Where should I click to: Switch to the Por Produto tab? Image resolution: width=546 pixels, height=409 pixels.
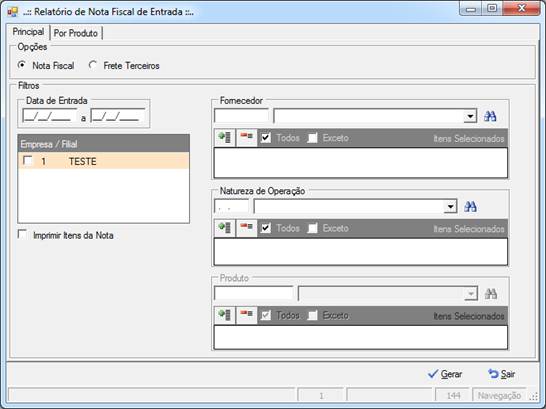tap(76, 33)
